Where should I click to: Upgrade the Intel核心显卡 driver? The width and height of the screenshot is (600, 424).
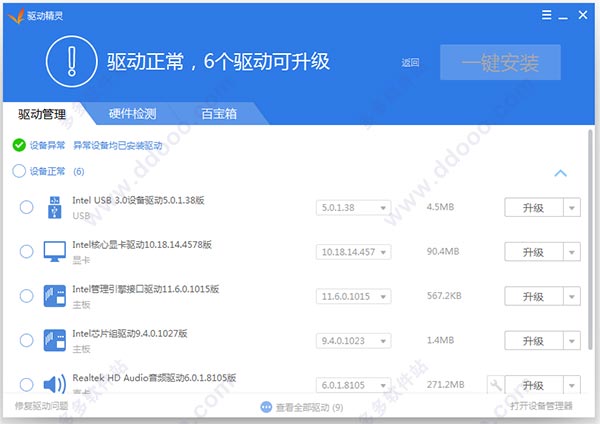(x=534, y=252)
